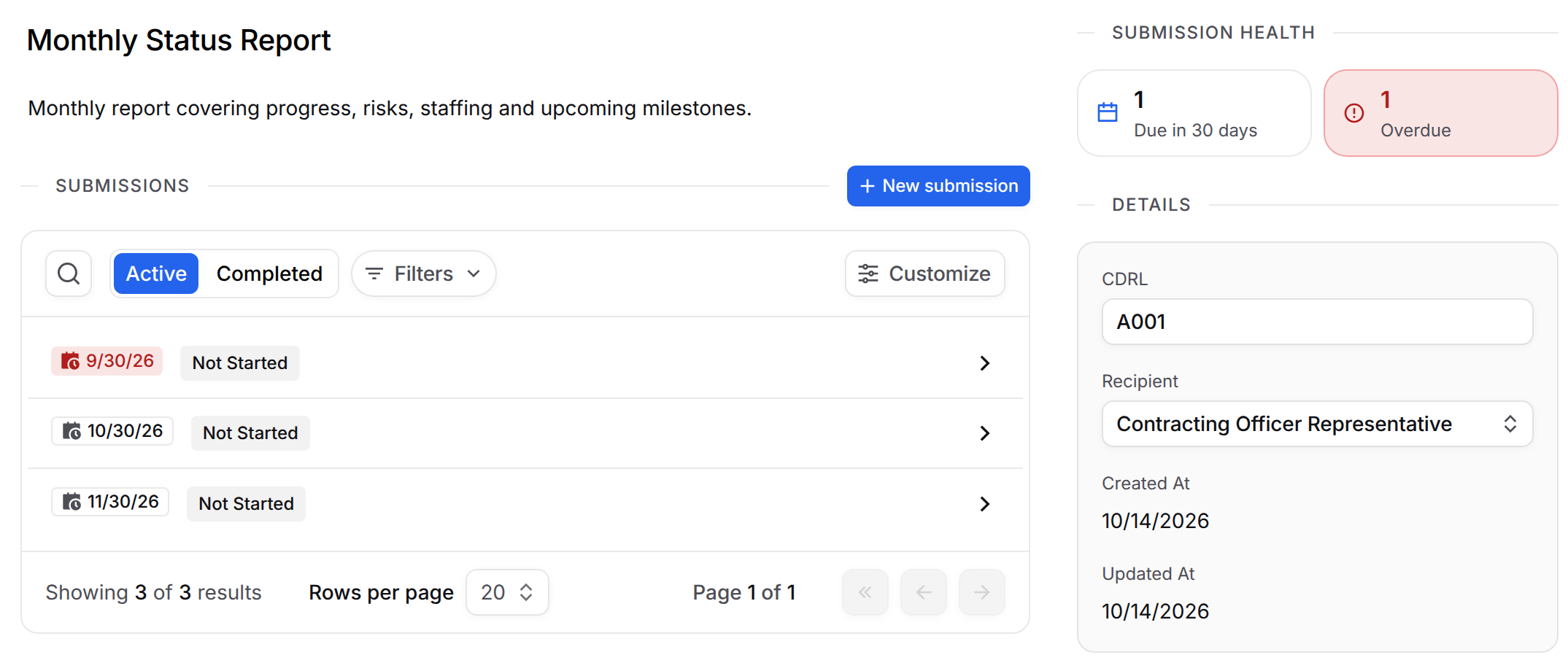The width and height of the screenshot is (1568, 663).
Task: Switch to the Active tab
Action: click(156, 274)
